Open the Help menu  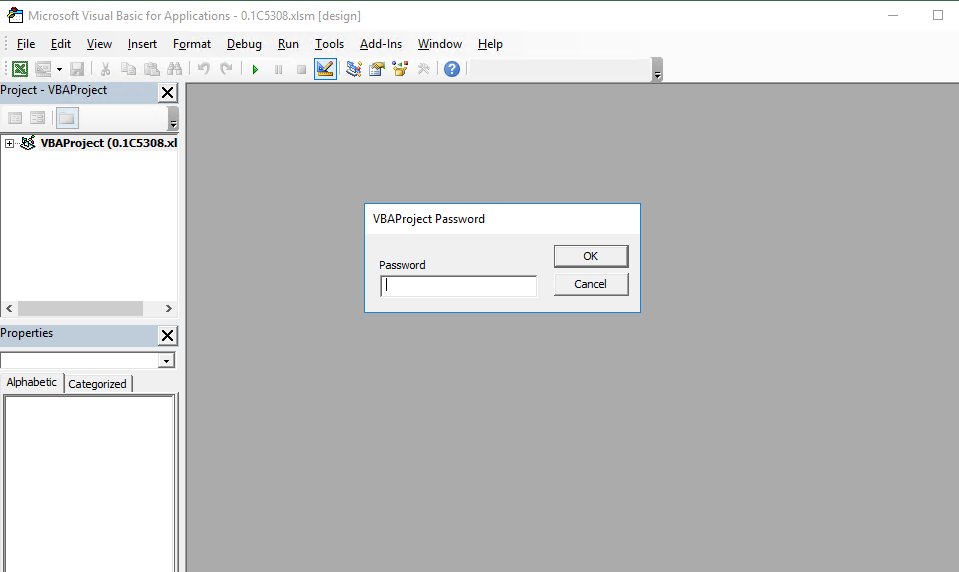pos(490,44)
